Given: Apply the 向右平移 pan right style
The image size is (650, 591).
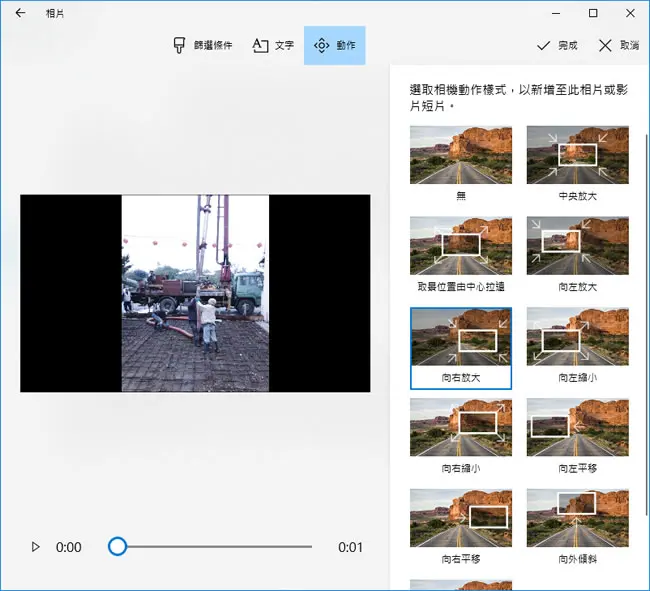Looking at the screenshot, I should [x=461, y=528].
